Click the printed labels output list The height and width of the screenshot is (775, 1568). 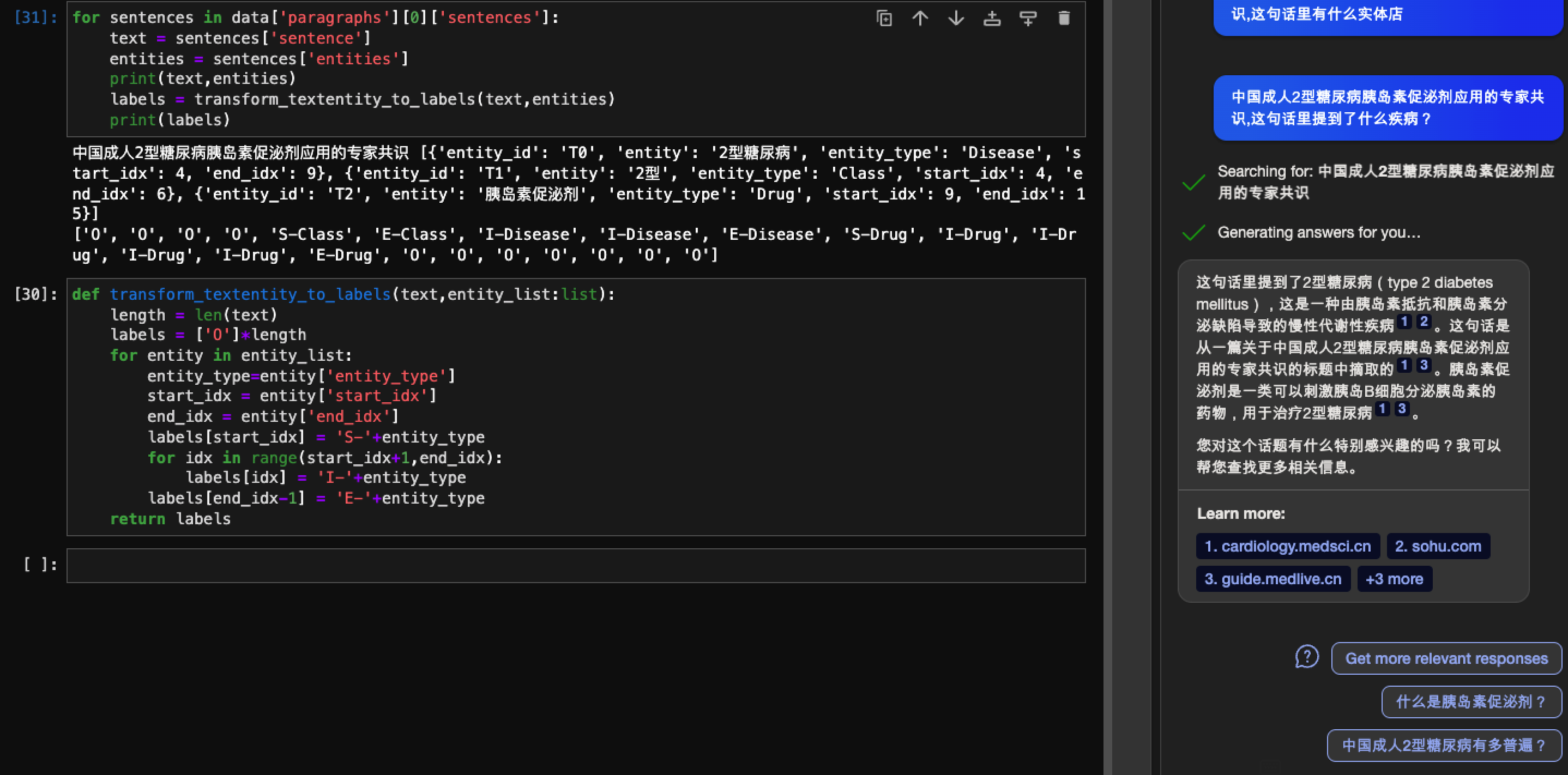click(574, 245)
